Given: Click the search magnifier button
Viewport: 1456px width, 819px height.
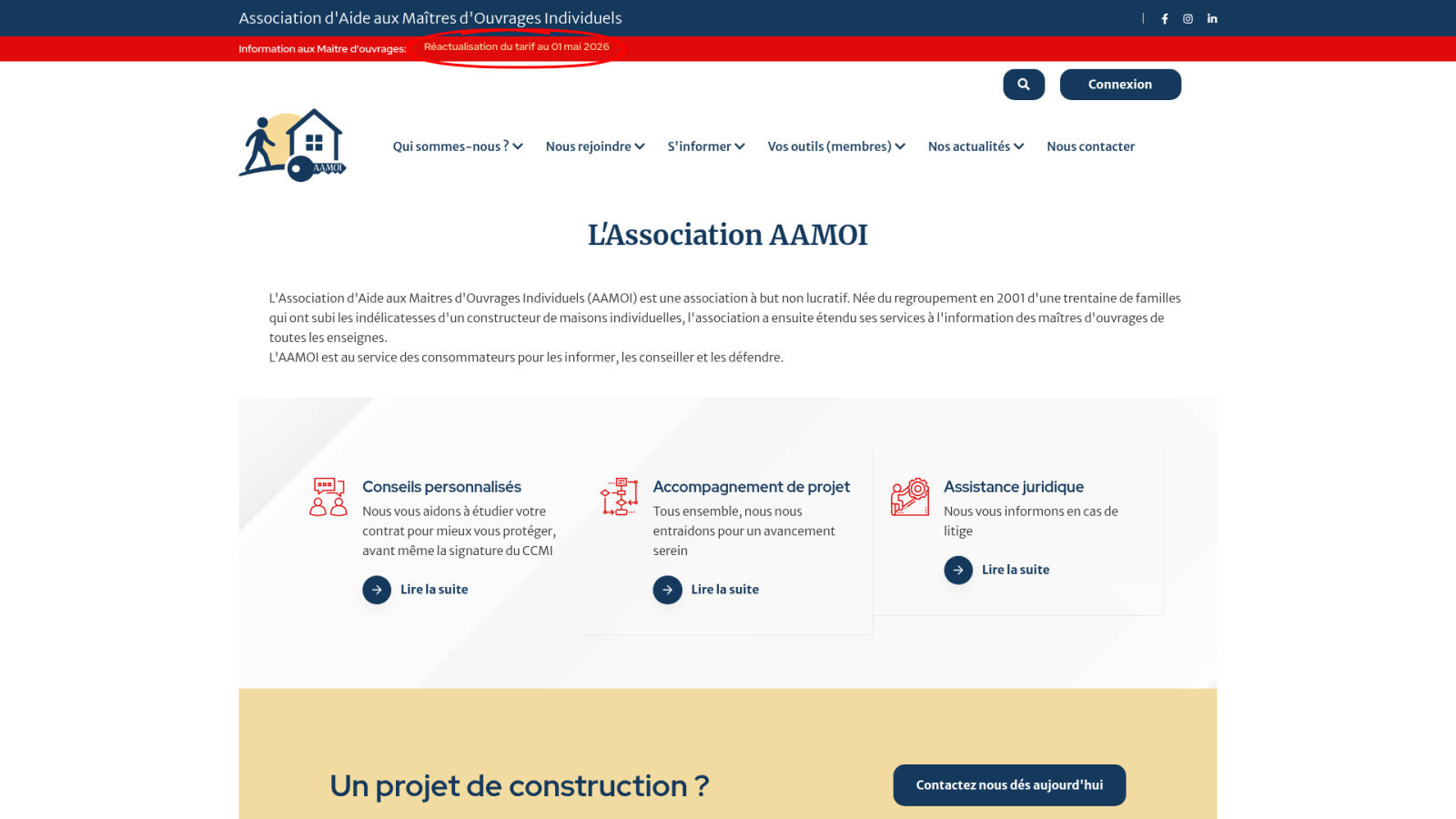Looking at the screenshot, I should pyautogui.click(x=1024, y=85).
